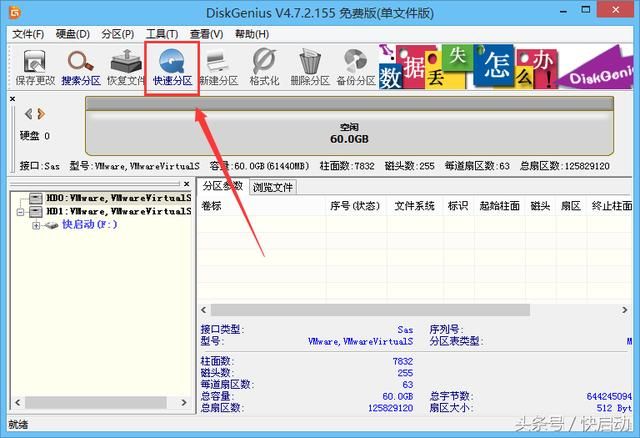The height and width of the screenshot is (438, 640).
Task: Switch to the 分区参数 tab
Action: tap(223, 186)
